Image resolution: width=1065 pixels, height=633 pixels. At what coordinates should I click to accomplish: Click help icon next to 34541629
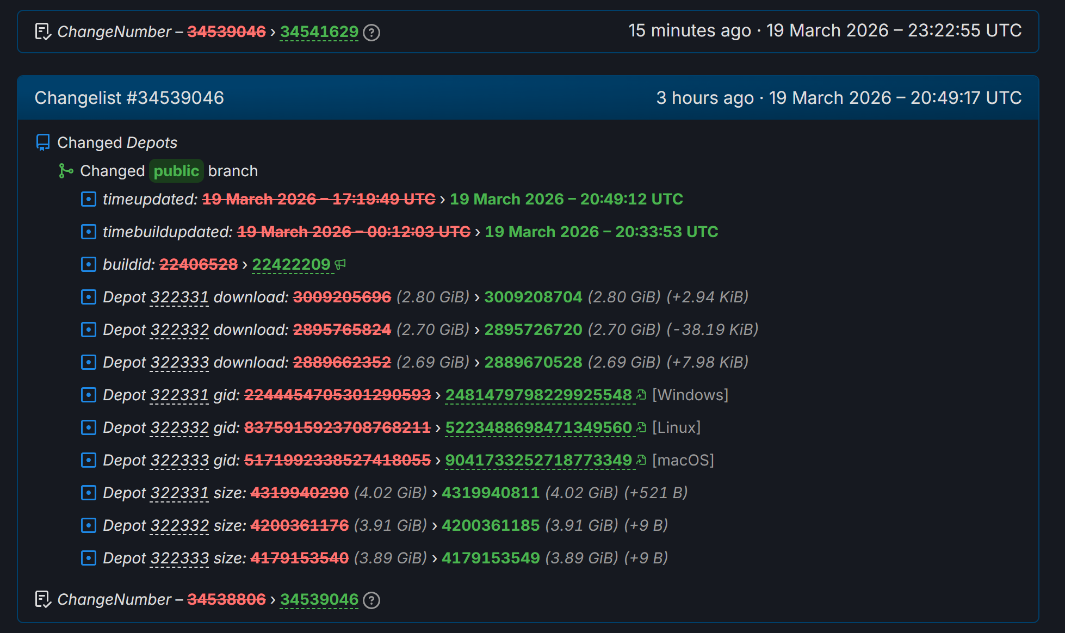(372, 32)
